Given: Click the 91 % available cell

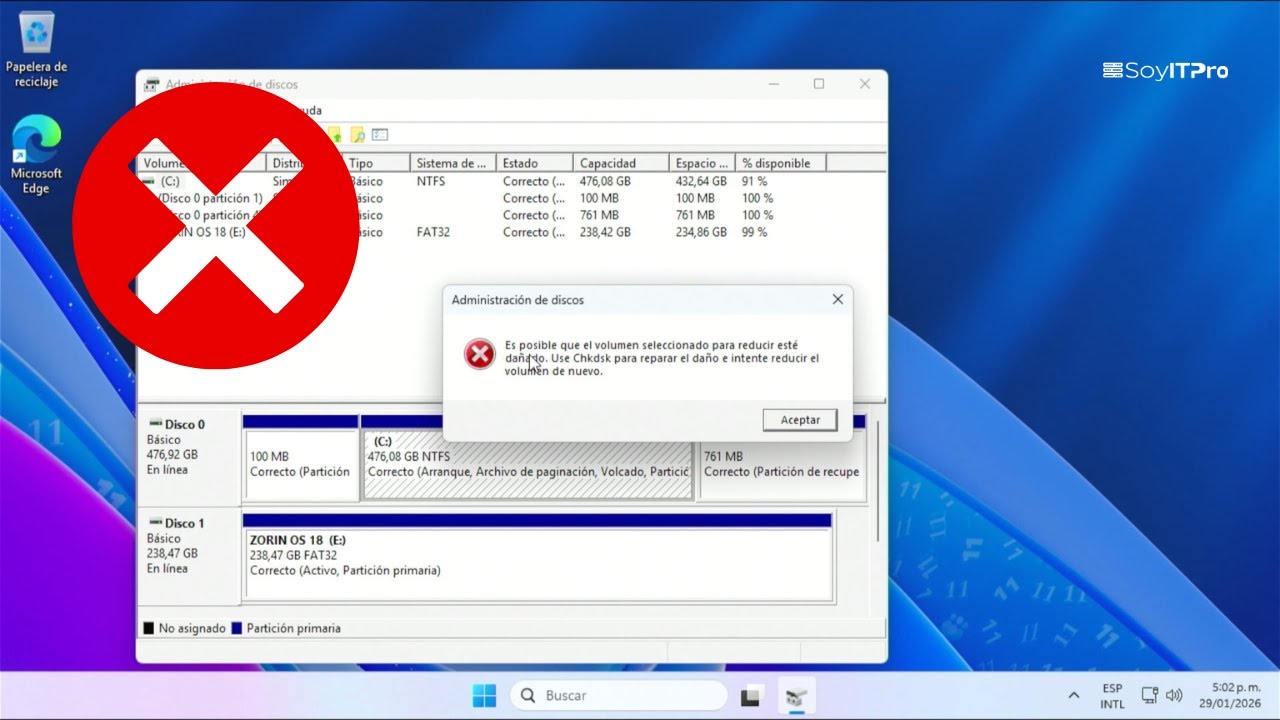Looking at the screenshot, I should click(x=754, y=181).
